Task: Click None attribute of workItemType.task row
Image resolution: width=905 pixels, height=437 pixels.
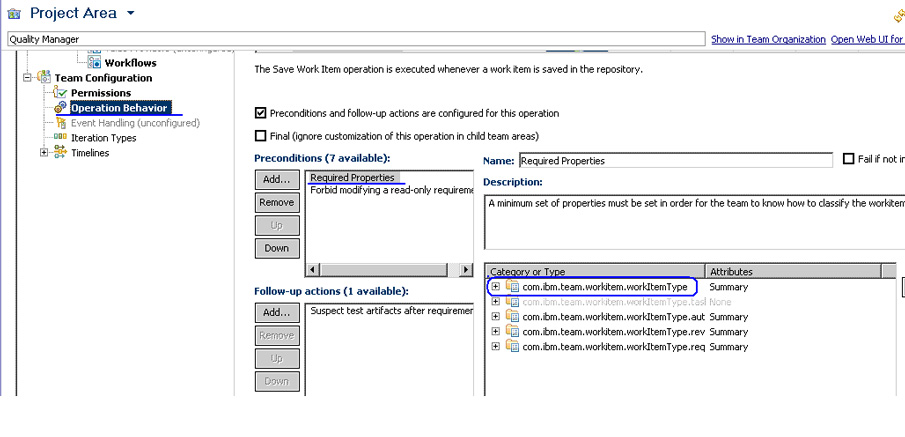Action: pos(720,302)
